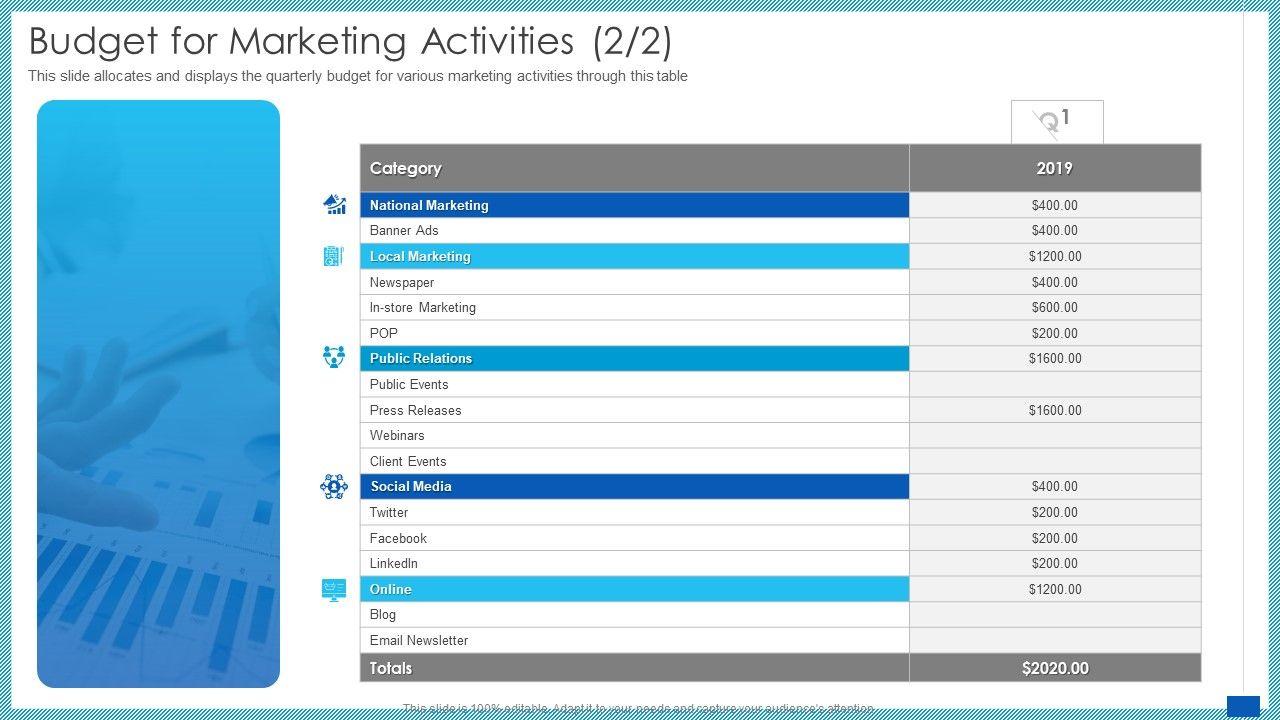This screenshot has width=1280, height=720.
Task: Click the blue square in bottom corner
Action: (x=1243, y=706)
